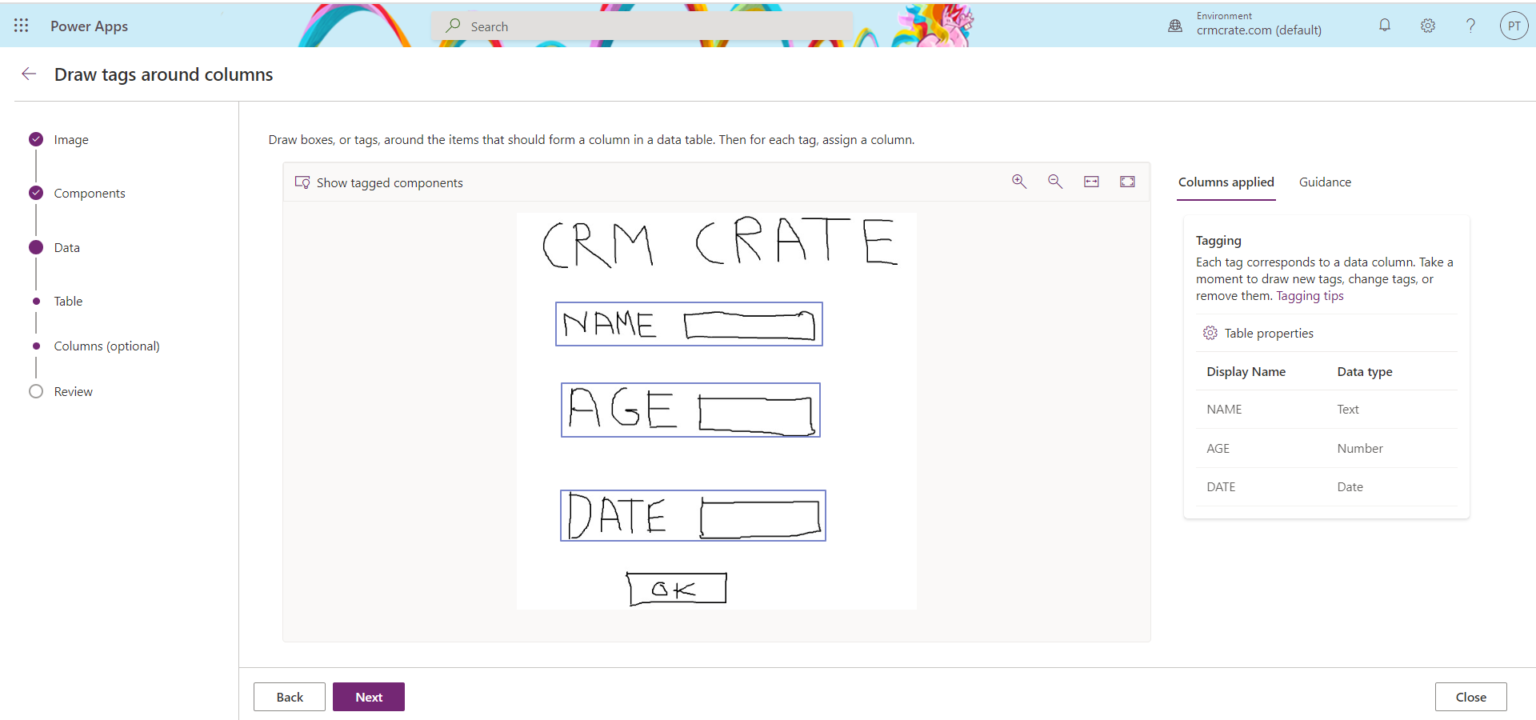Viewport: 1536px width, 720px height.
Task: Open the Tagging tips link
Action: coord(1310,295)
